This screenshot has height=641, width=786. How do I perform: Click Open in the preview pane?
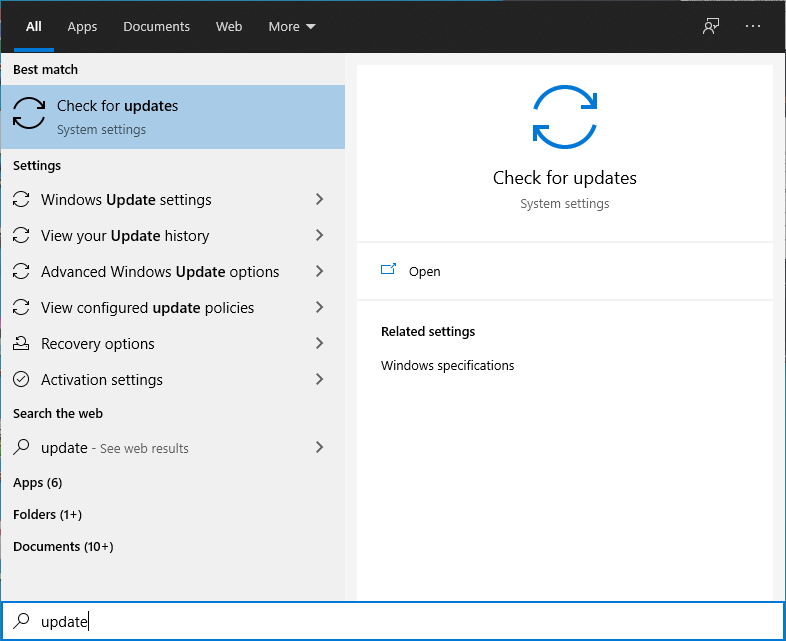(x=425, y=271)
